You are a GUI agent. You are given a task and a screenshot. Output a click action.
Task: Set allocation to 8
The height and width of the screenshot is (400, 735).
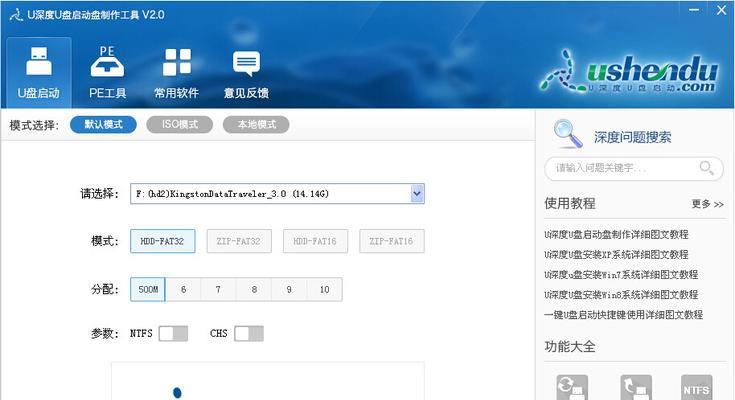click(x=254, y=289)
